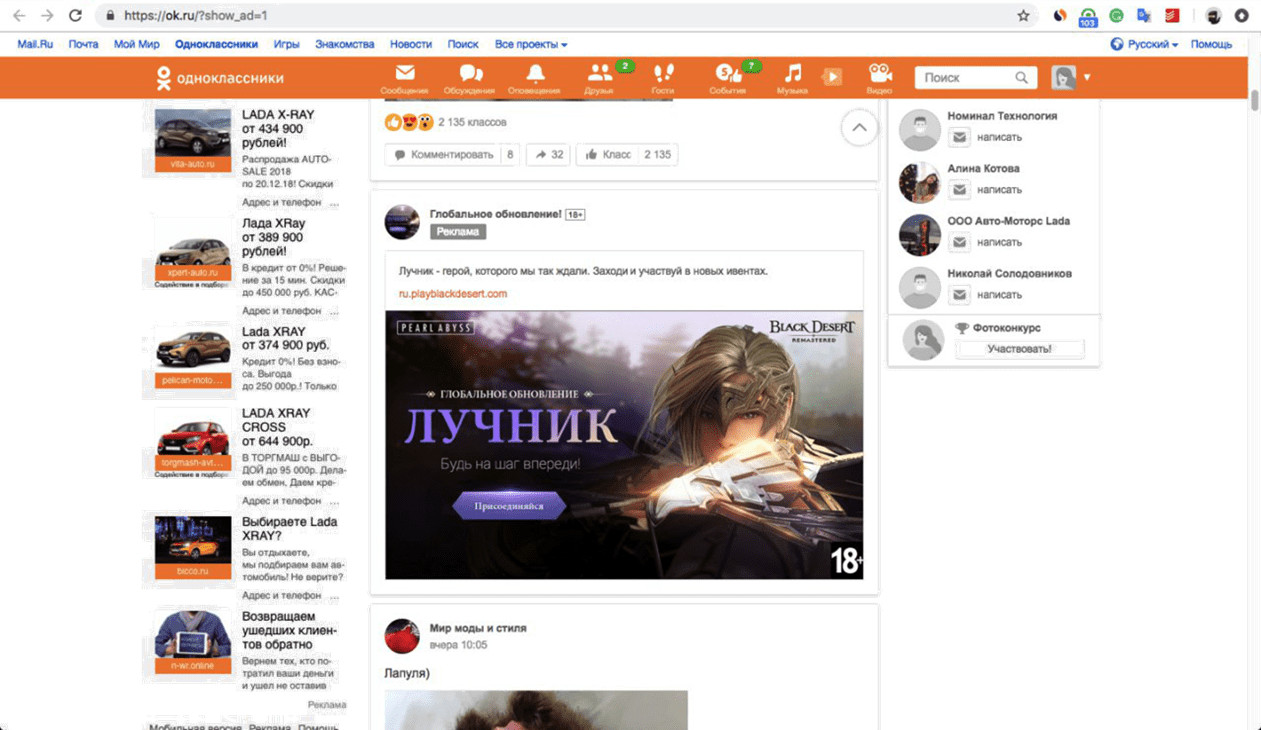Click the вчера 10:05 timestamp
1261x730 pixels.
coord(458,645)
